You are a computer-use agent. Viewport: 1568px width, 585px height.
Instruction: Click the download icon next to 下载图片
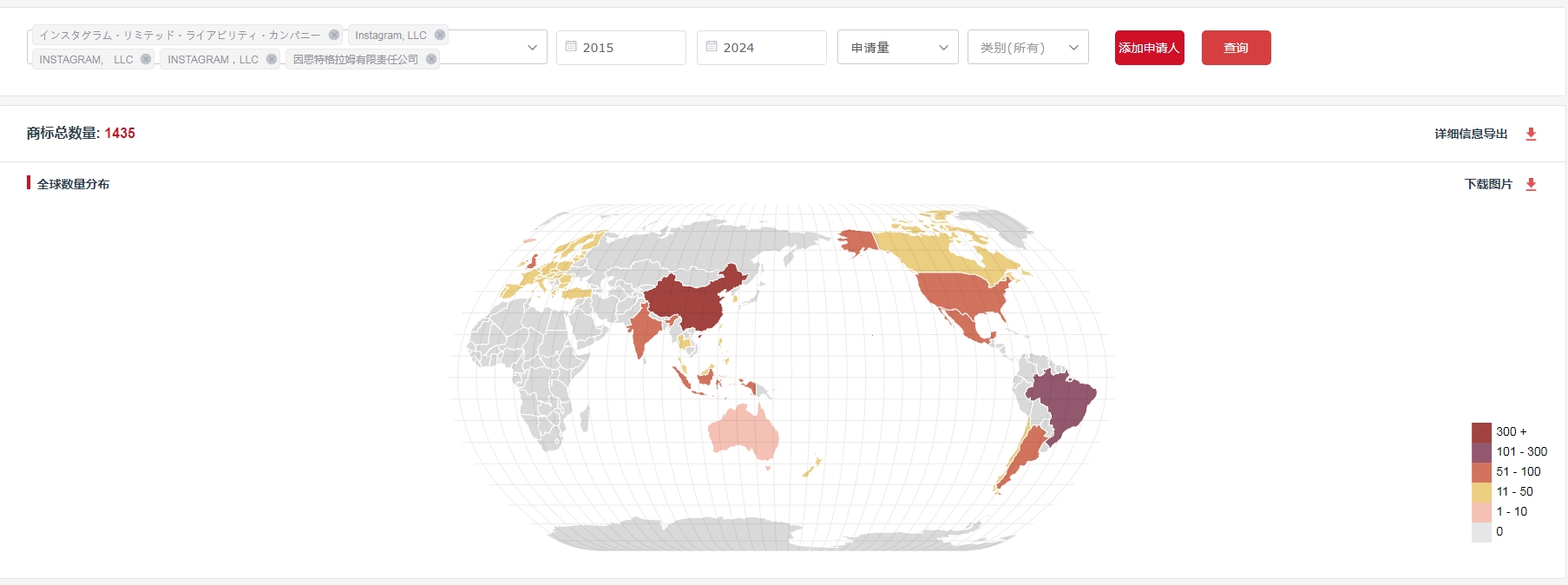(x=1531, y=184)
